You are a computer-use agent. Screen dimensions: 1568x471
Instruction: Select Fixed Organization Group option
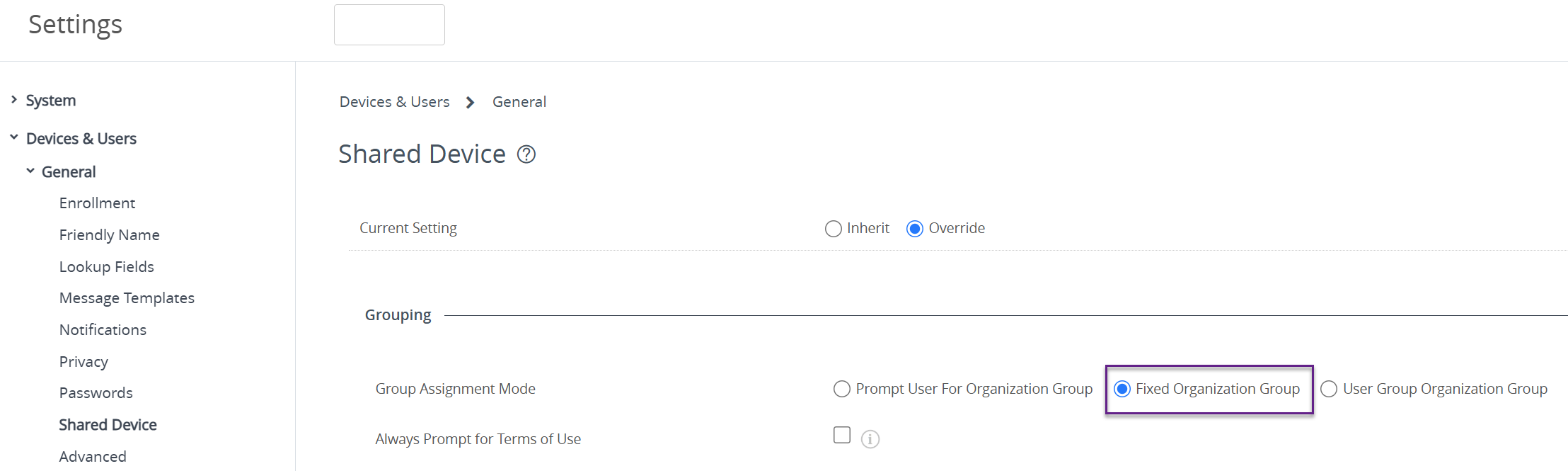point(1122,389)
